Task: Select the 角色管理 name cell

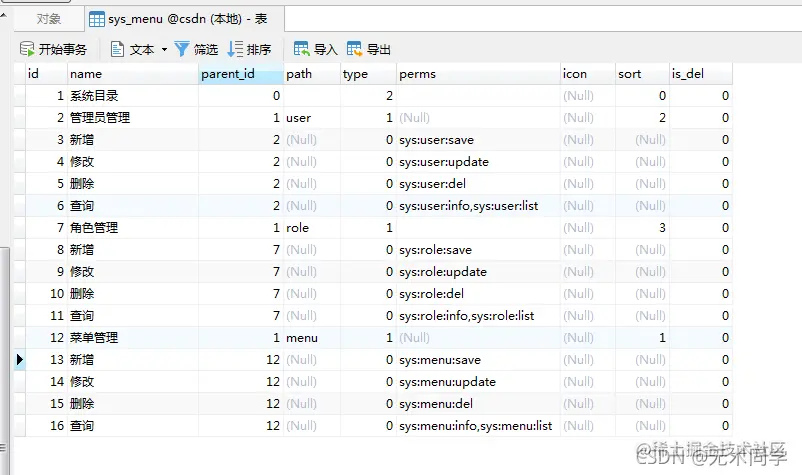Action: (x=133, y=228)
